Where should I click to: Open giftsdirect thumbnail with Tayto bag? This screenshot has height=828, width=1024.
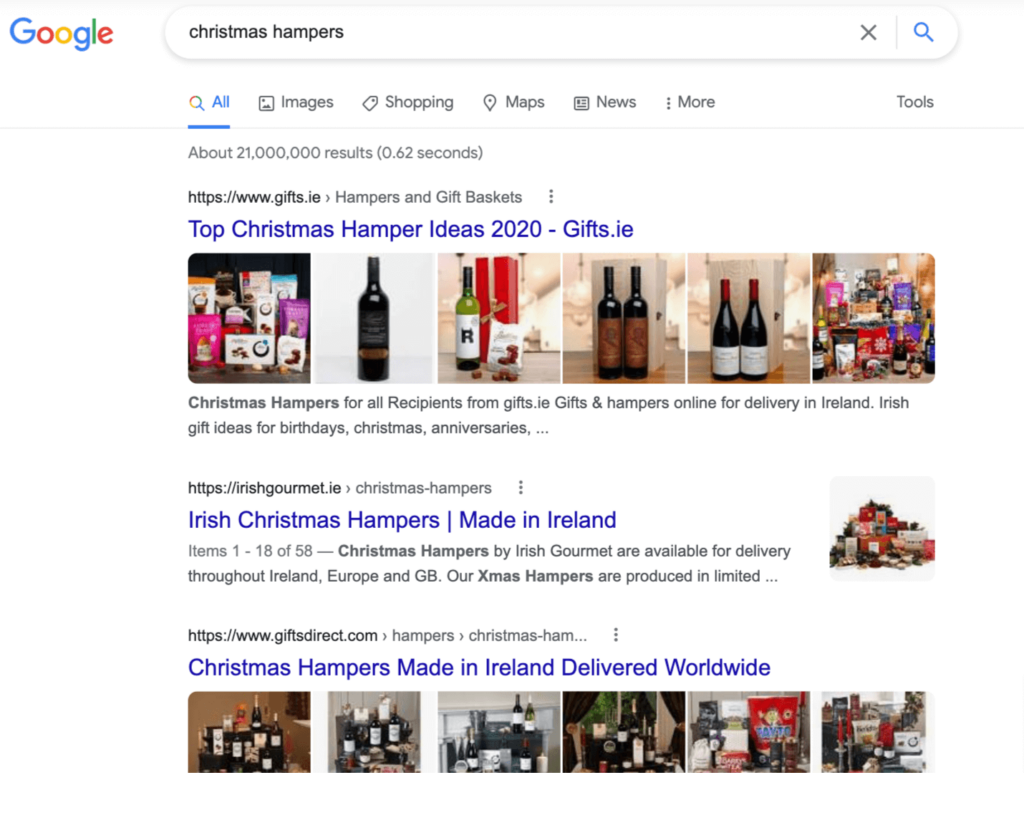pos(748,732)
